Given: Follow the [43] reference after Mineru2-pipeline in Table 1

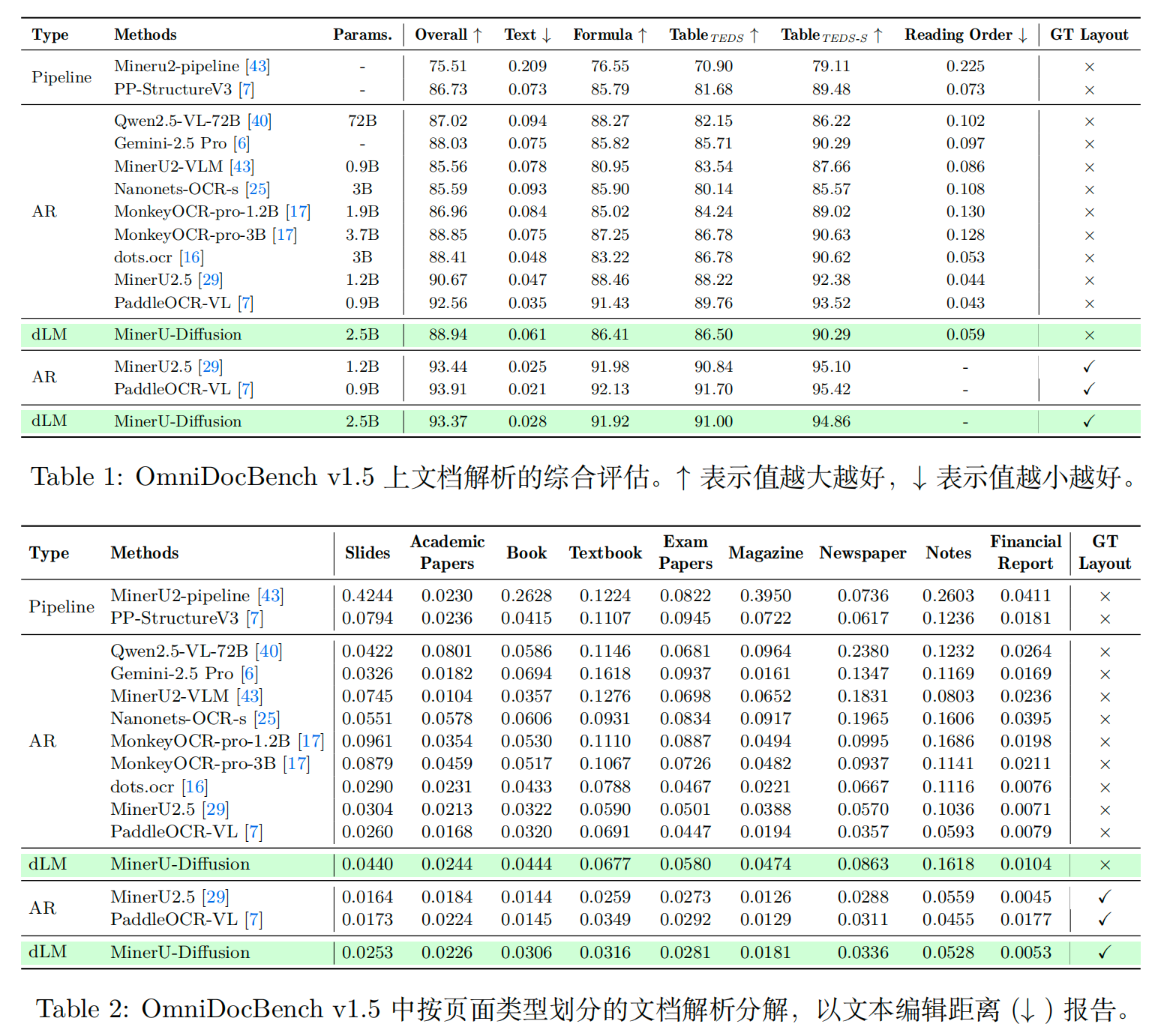Looking at the screenshot, I should point(258,66).
